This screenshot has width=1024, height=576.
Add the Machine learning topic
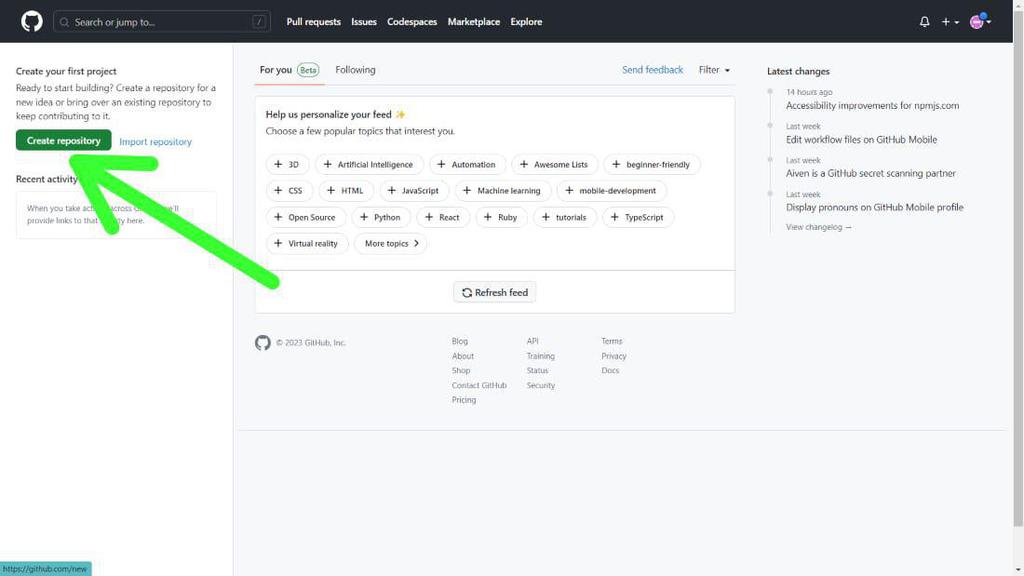[x=503, y=191]
